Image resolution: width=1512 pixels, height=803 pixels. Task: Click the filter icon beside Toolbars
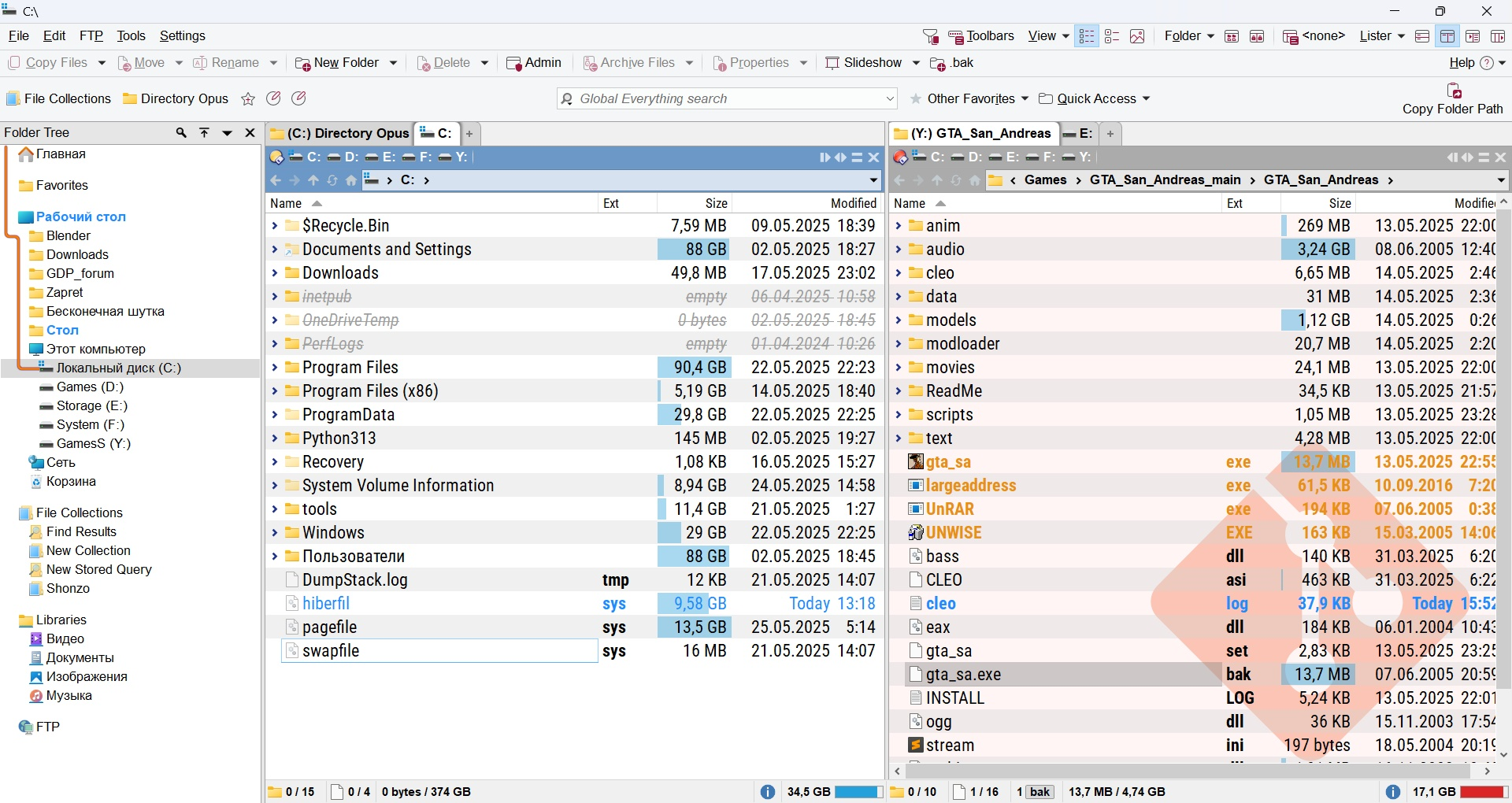(931, 36)
